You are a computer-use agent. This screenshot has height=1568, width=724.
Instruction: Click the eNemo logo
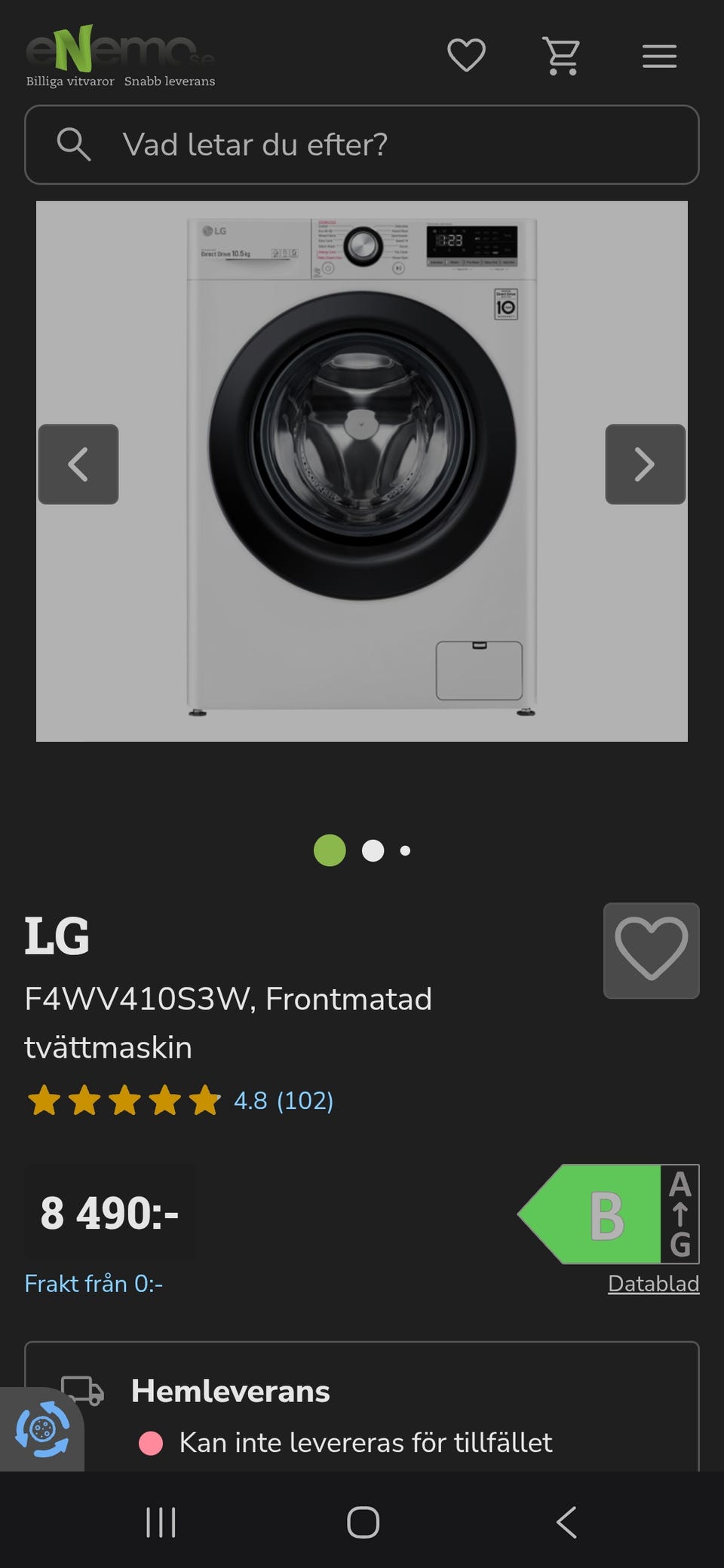tap(121, 57)
